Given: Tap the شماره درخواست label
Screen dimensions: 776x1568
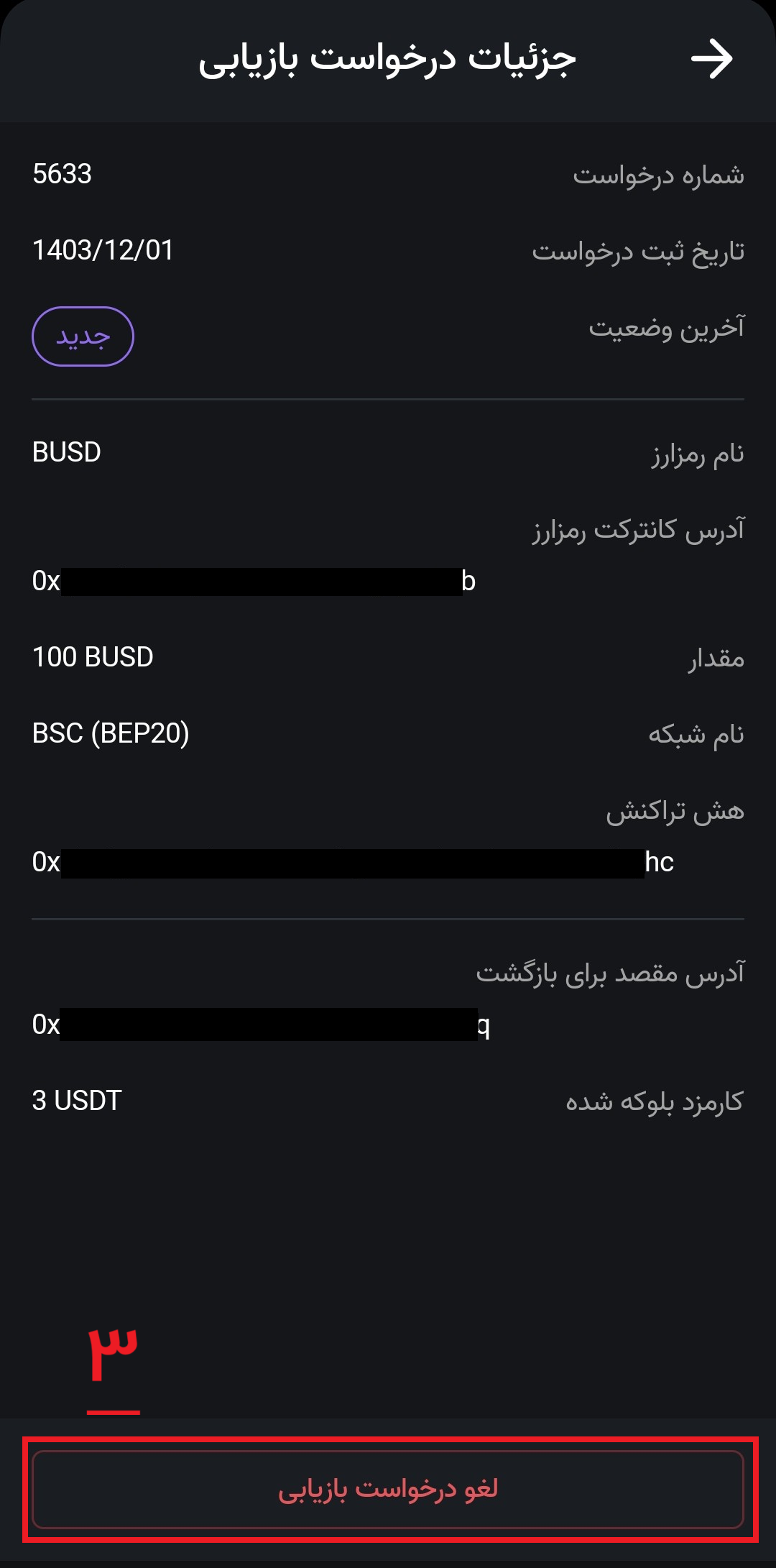Looking at the screenshot, I should [x=658, y=175].
